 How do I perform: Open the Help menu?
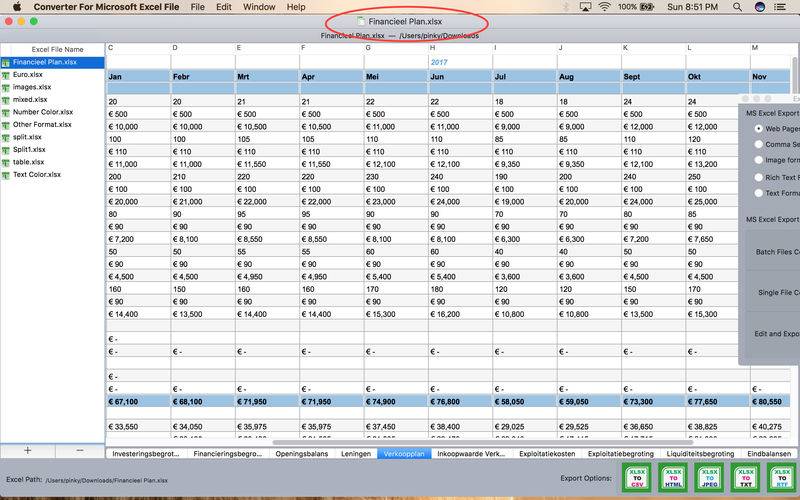pyautogui.click(x=296, y=7)
